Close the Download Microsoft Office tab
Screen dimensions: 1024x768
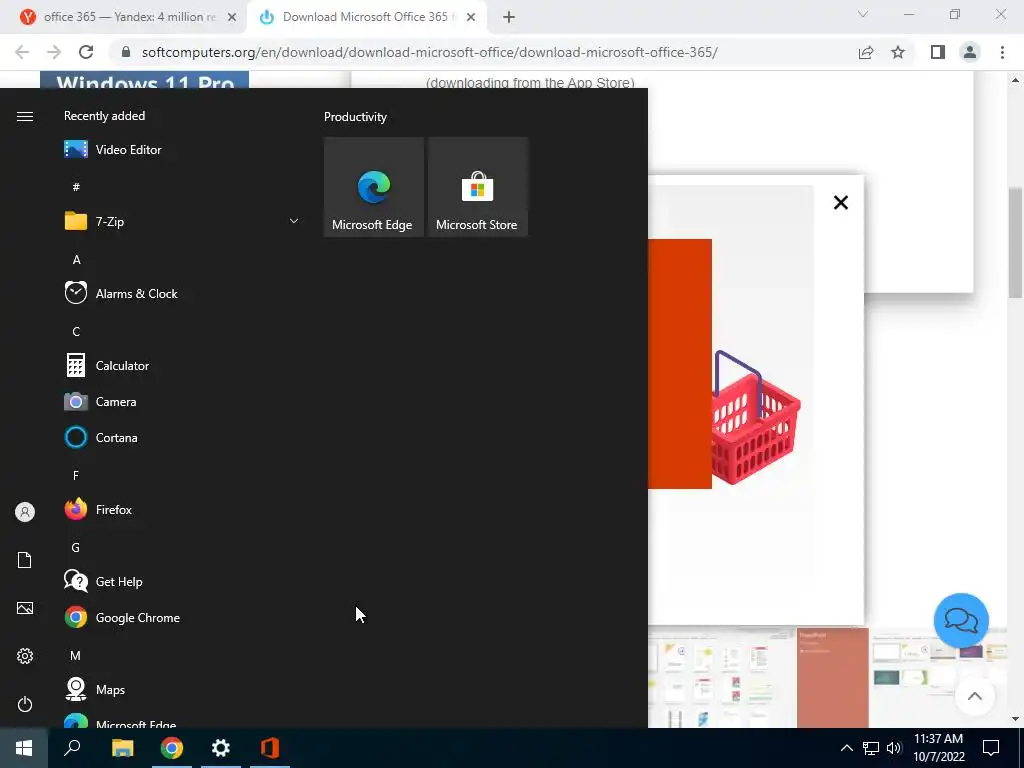coord(471,18)
